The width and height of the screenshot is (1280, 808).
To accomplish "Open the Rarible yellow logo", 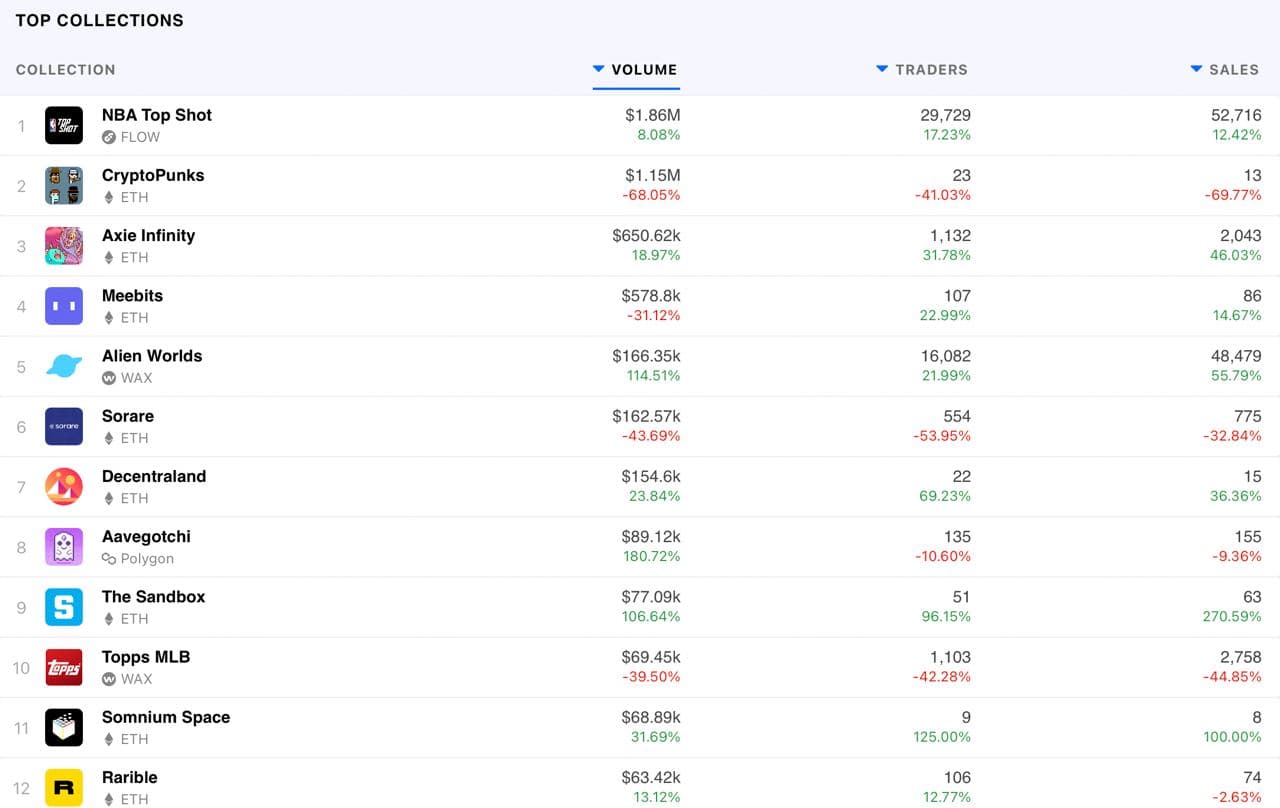I will tap(64, 788).
